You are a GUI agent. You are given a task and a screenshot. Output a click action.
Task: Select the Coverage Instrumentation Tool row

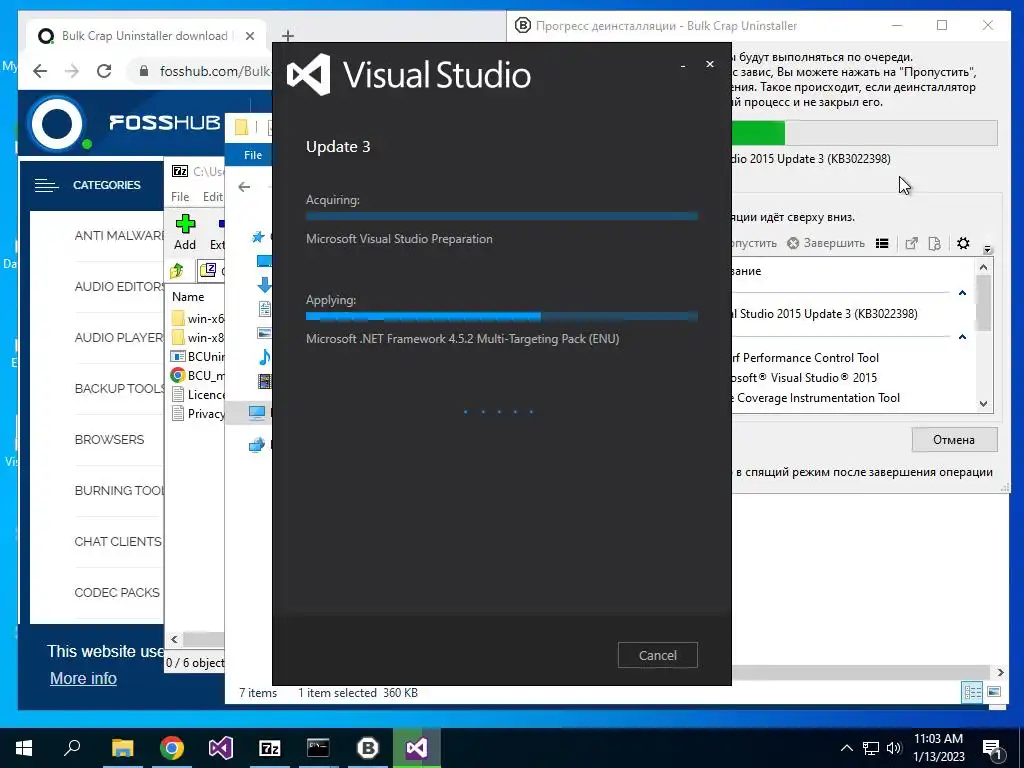(x=816, y=398)
